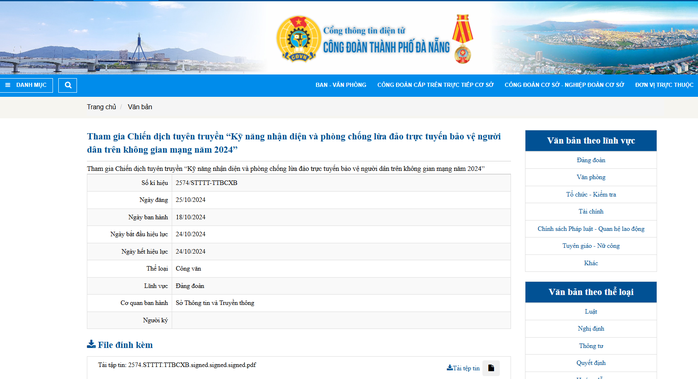Click Thể loại value Công văn
Screen dimensions: 698x379
pyautogui.click(x=188, y=269)
